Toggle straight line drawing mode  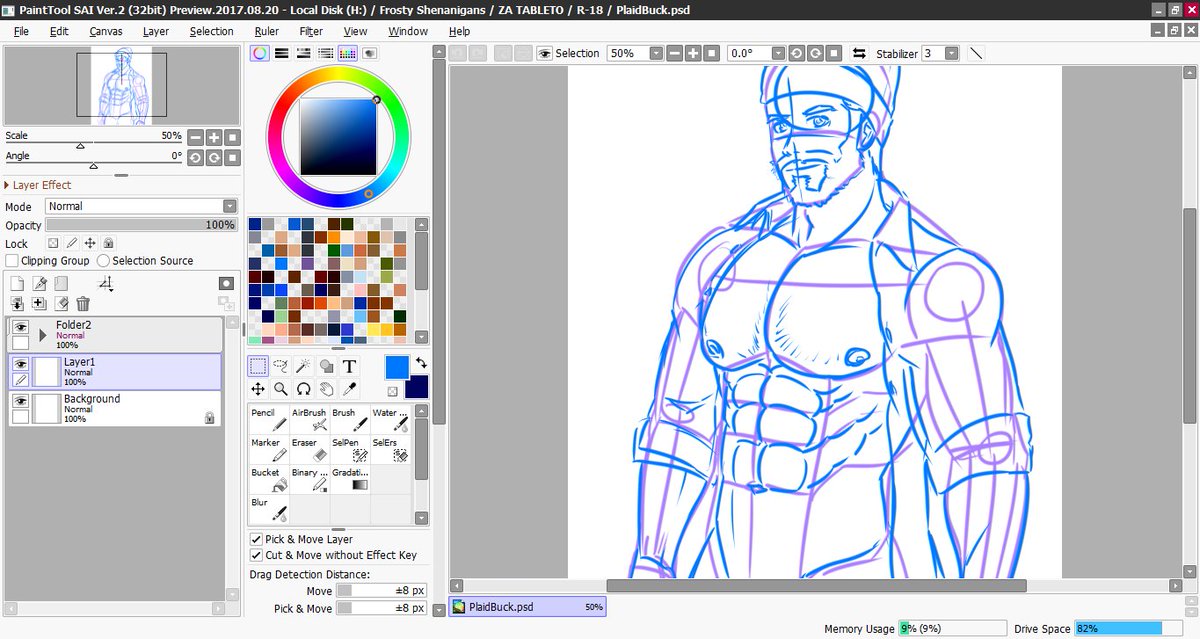(x=976, y=53)
